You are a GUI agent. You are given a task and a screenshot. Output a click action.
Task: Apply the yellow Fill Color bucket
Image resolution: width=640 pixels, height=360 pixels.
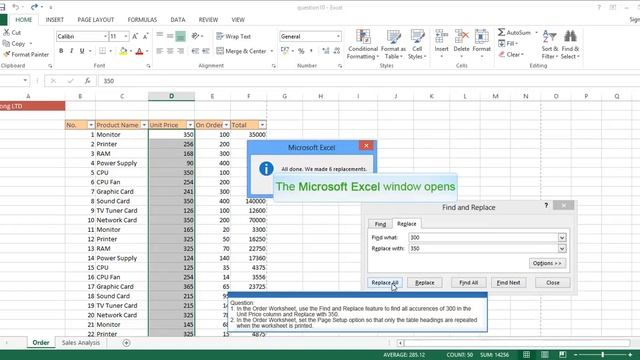(123, 51)
